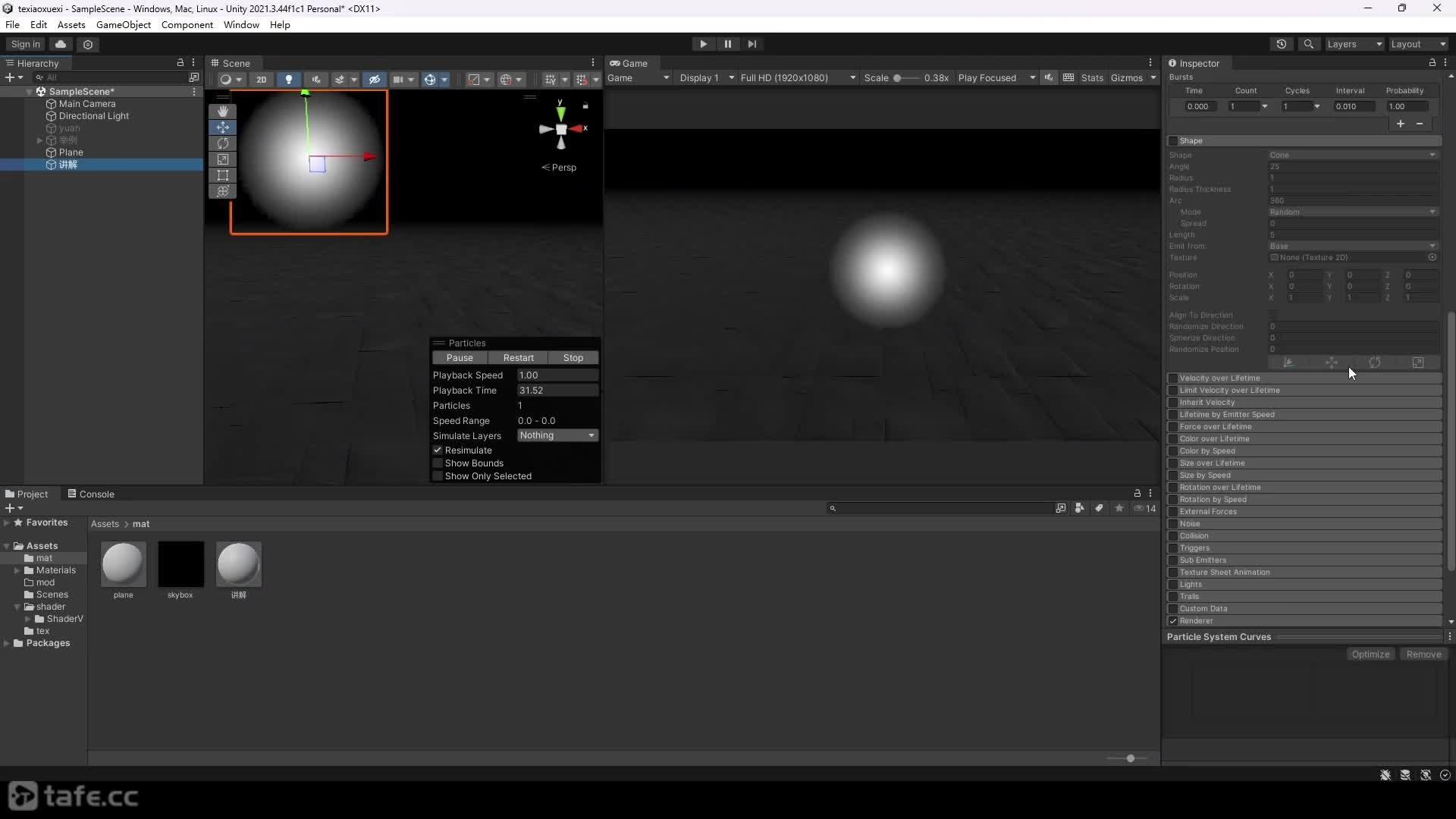Click the Stop particle button

(573, 358)
